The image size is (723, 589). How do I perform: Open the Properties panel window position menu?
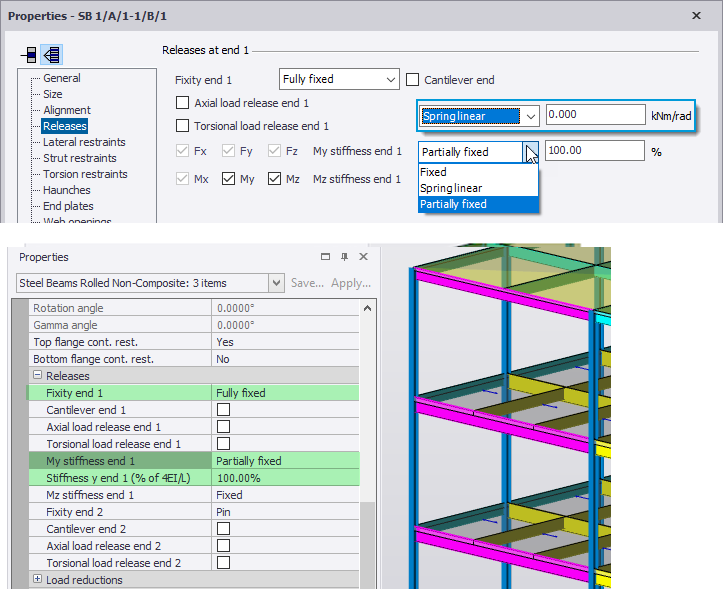pos(326,257)
